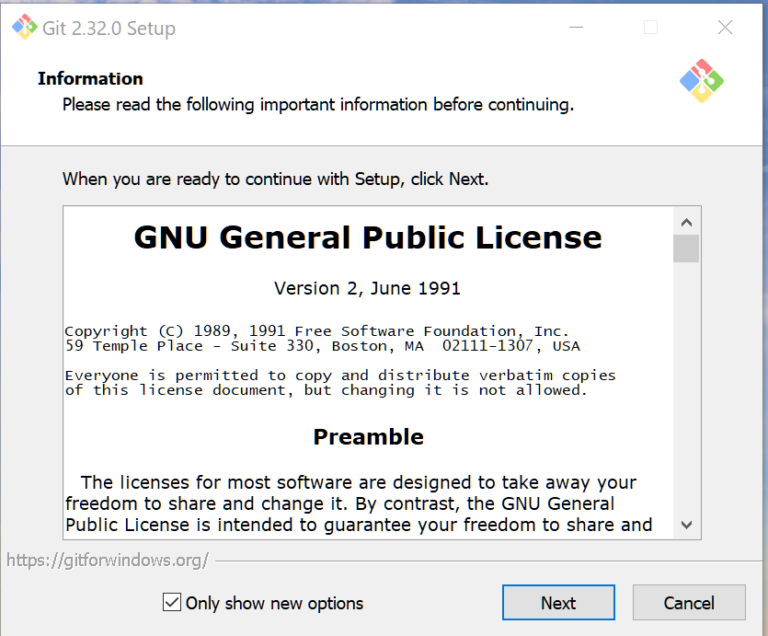Screen dimensions: 768x636
Task: Click the Git logo in the title bar
Action: (24, 28)
